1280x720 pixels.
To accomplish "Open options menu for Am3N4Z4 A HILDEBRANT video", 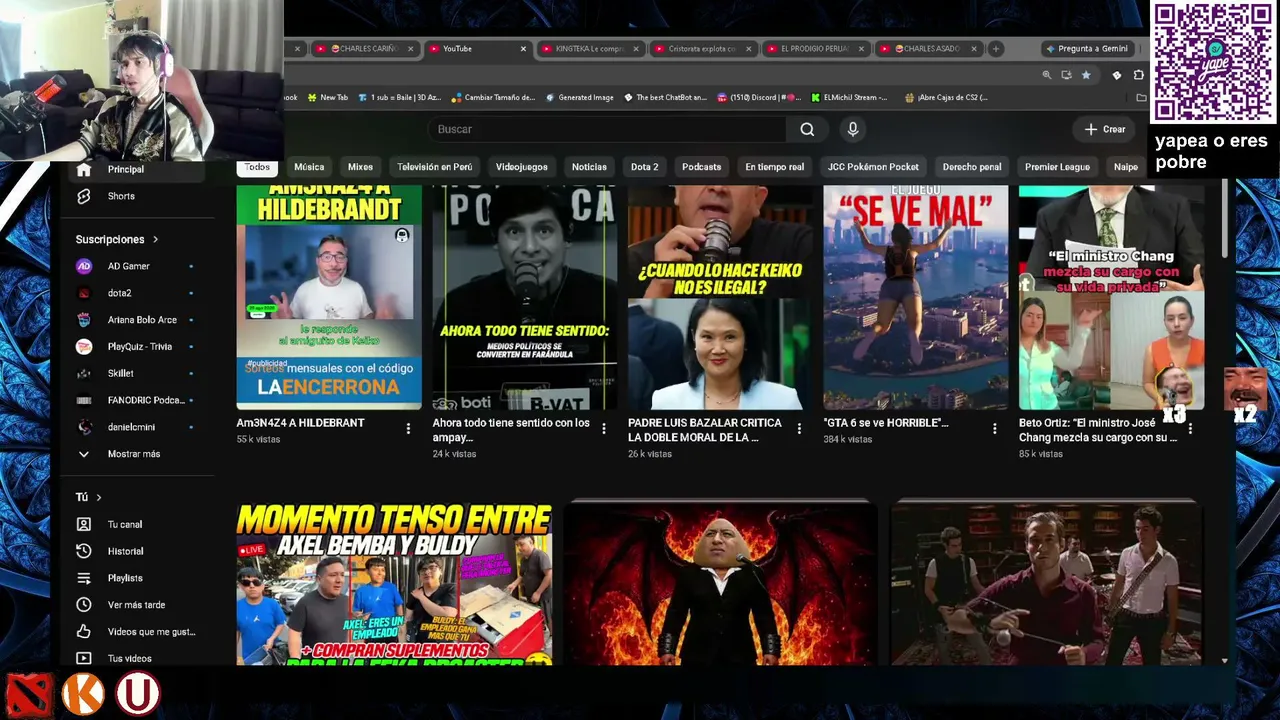I will 408,429.
